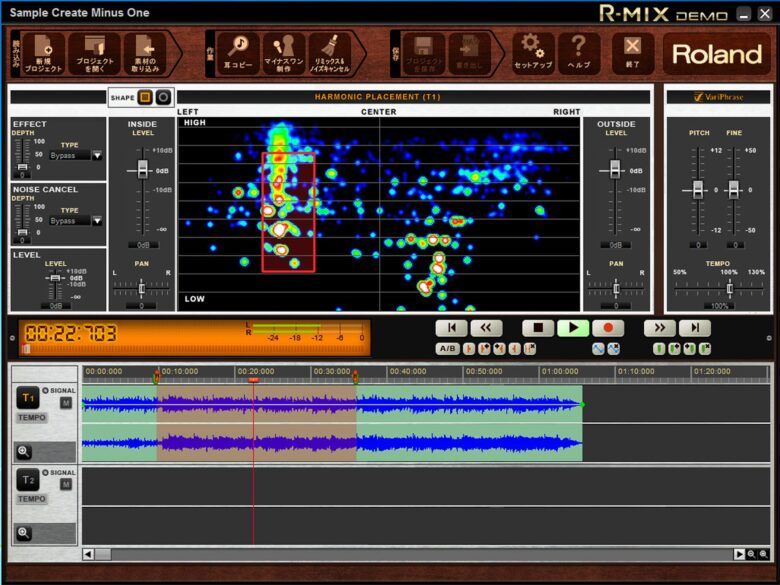Select minus-one creation (マイナスワン制作) mode

point(284,54)
